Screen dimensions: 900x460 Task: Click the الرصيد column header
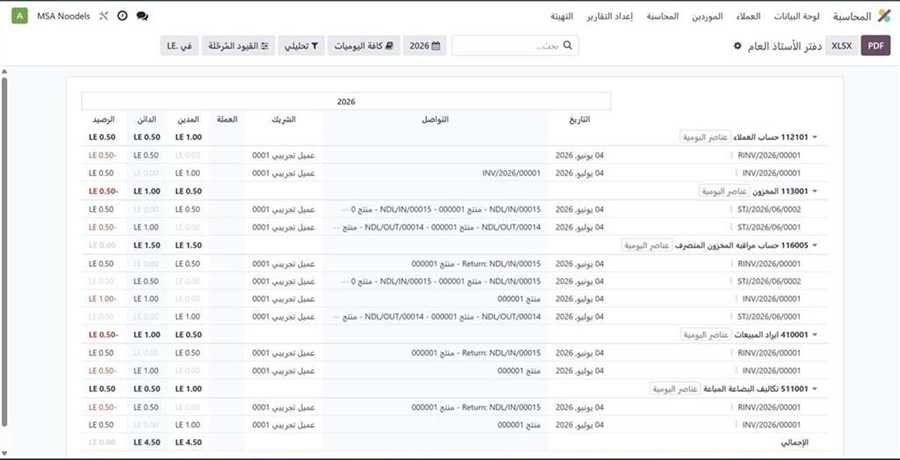[103, 119]
